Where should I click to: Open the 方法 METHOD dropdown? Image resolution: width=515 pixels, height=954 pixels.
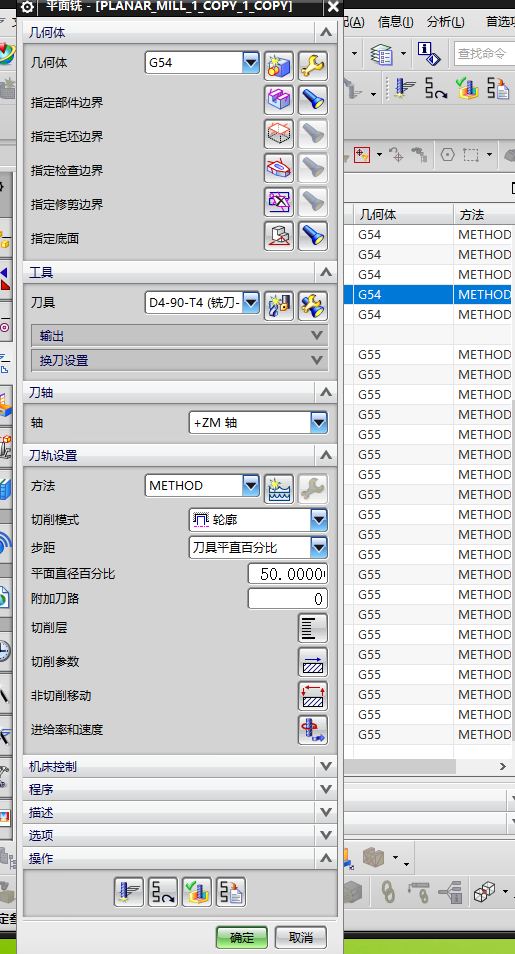pos(251,486)
